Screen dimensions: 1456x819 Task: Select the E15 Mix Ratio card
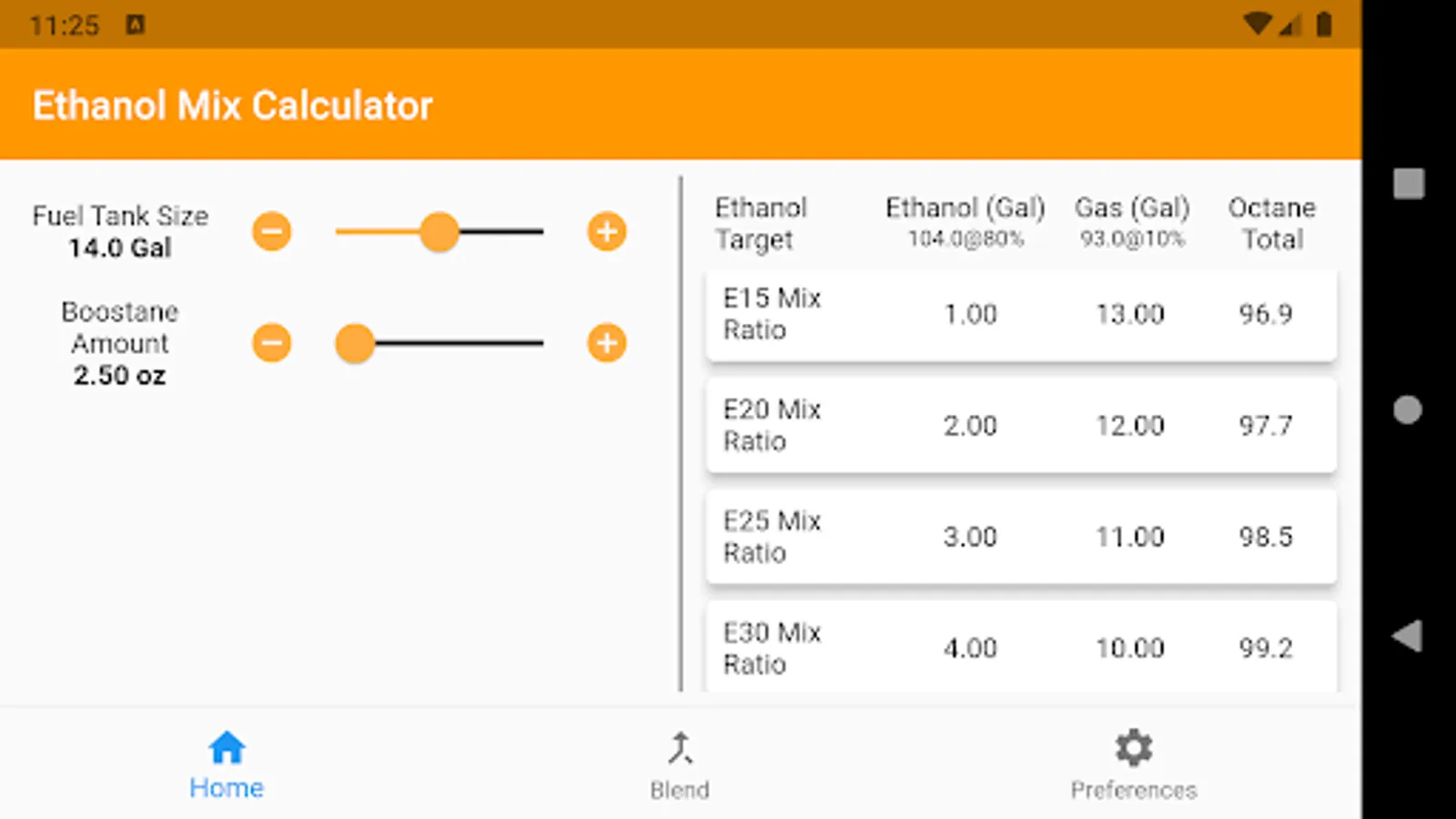(1021, 315)
